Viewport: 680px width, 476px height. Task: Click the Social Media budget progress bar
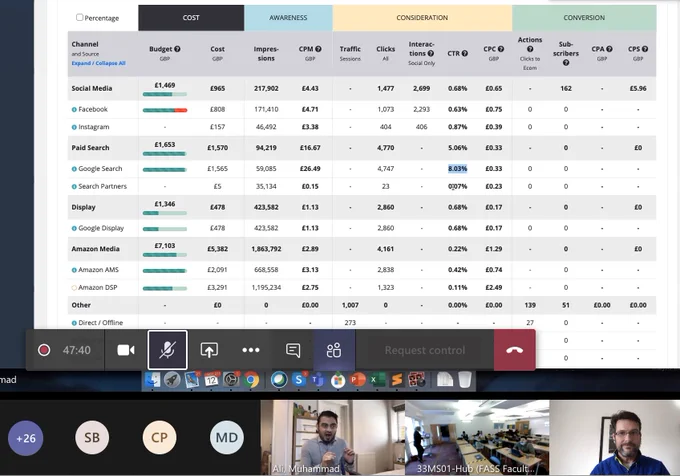(x=165, y=94)
